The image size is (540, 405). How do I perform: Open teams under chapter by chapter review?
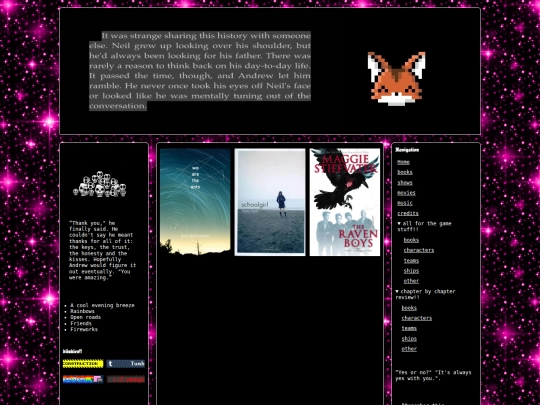pos(409,329)
